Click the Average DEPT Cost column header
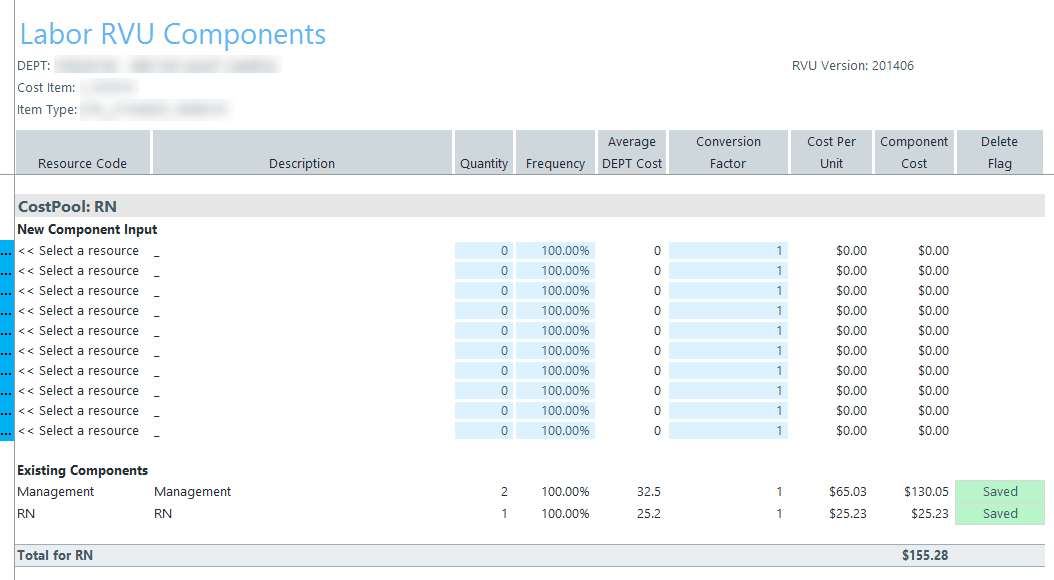This screenshot has height=580, width=1054. (632, 153)
